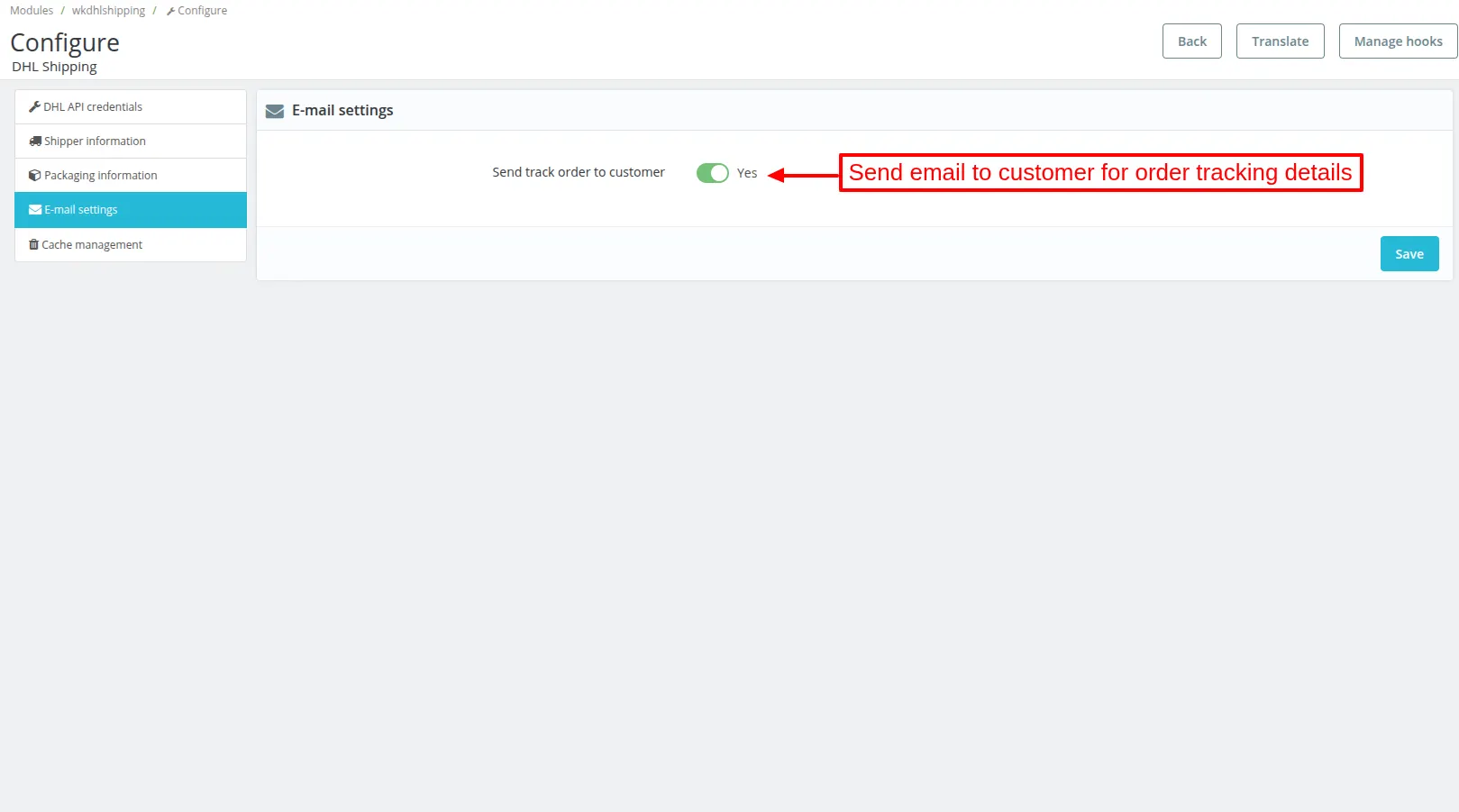This screenshot has height=812, width=1459.
Task: Click the envelope icon in the panel header
Action: [275, 111]
